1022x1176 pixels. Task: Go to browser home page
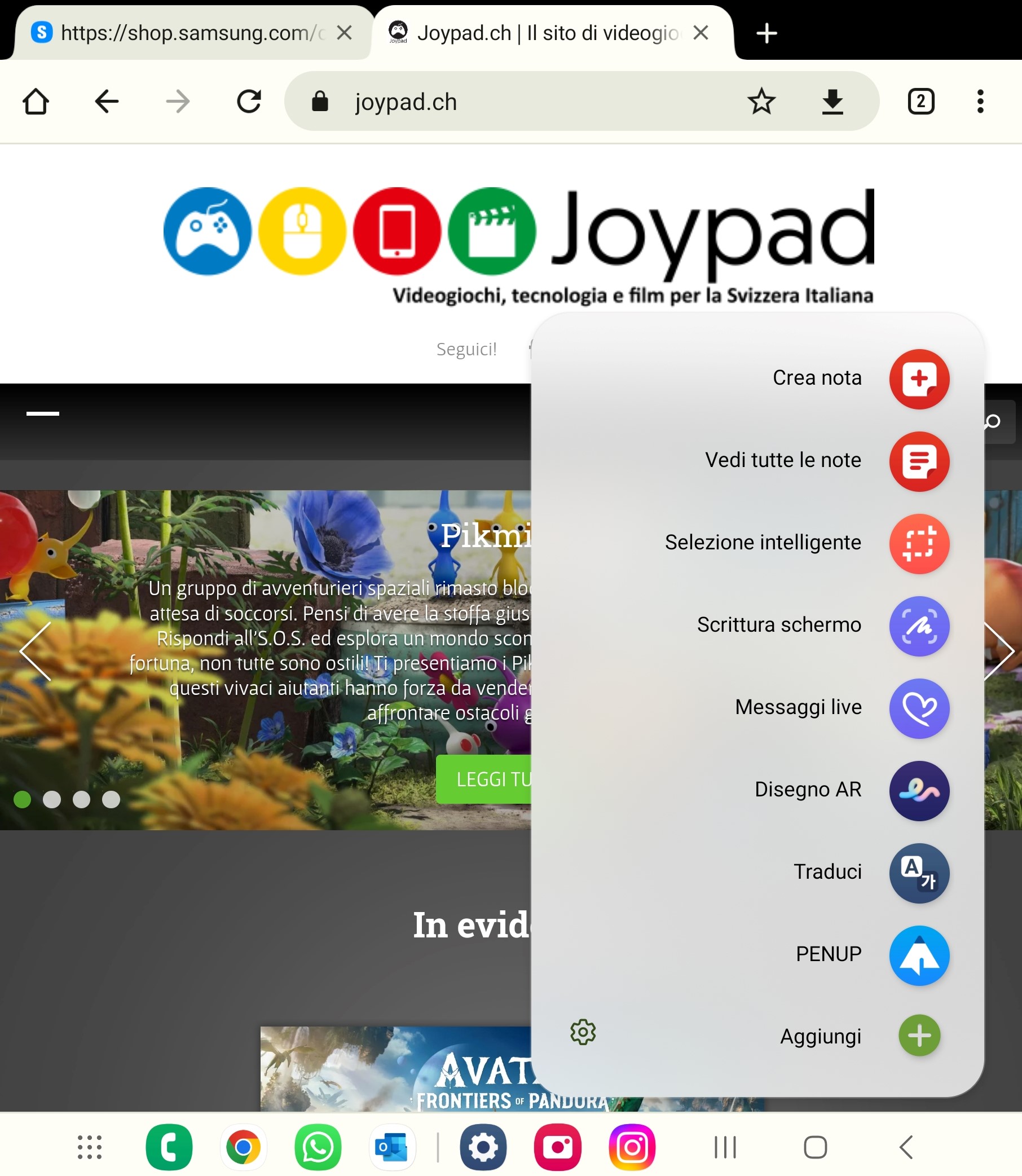[x=36, y=102]
